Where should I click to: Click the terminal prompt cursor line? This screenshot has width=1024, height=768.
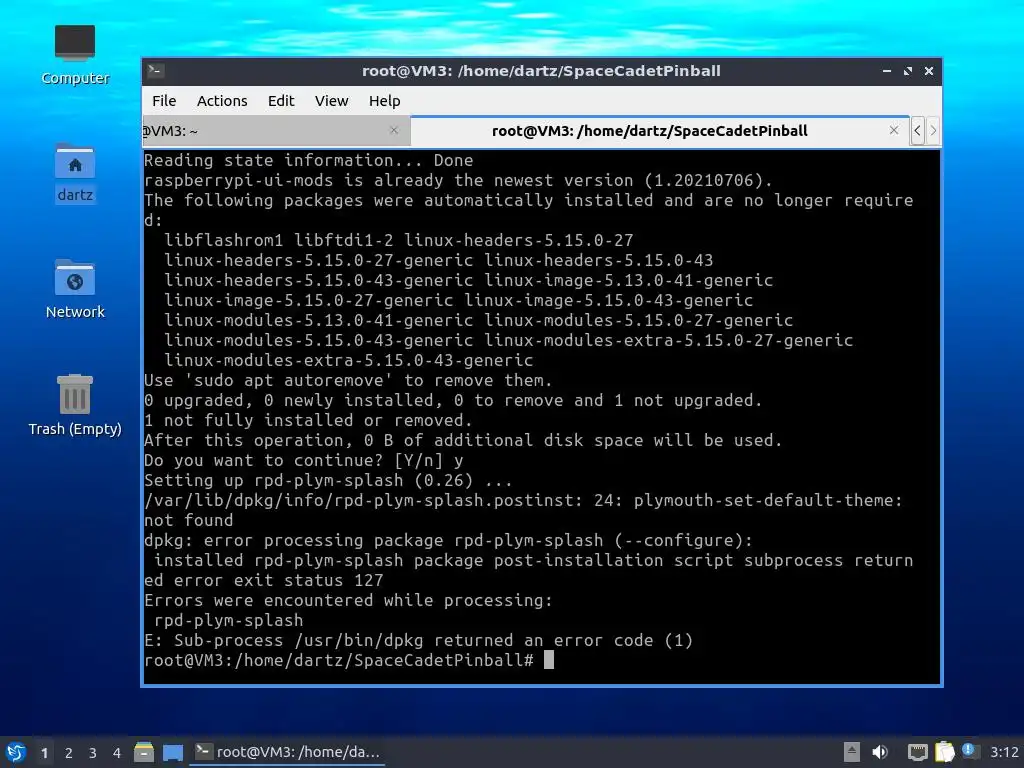point(349,660)
